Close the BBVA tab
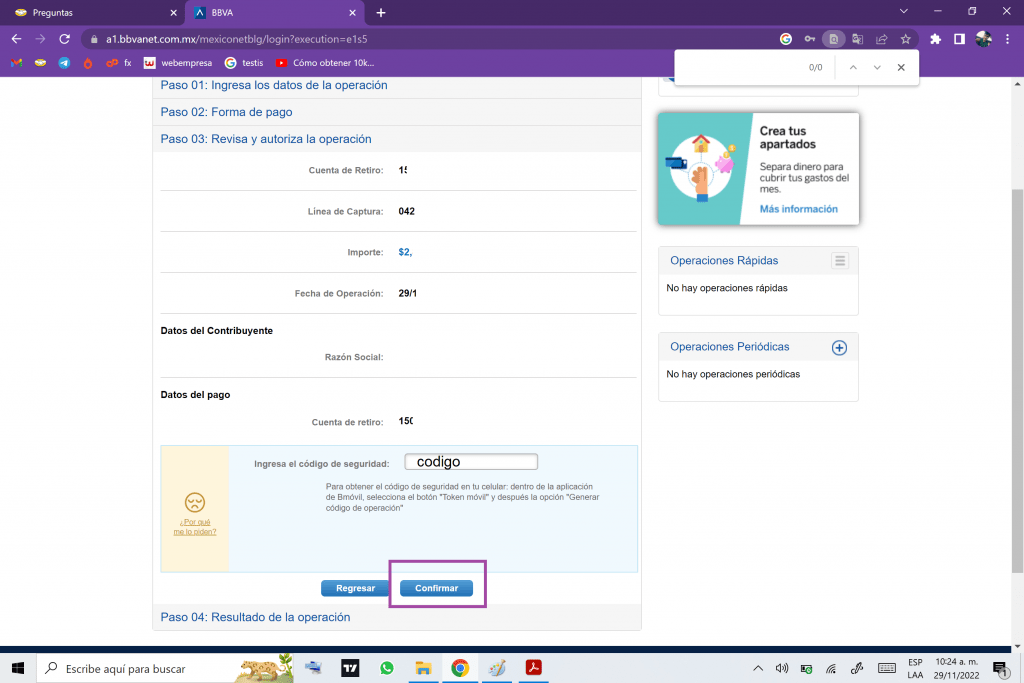The image size is (1024, 683). coord(352,12)
